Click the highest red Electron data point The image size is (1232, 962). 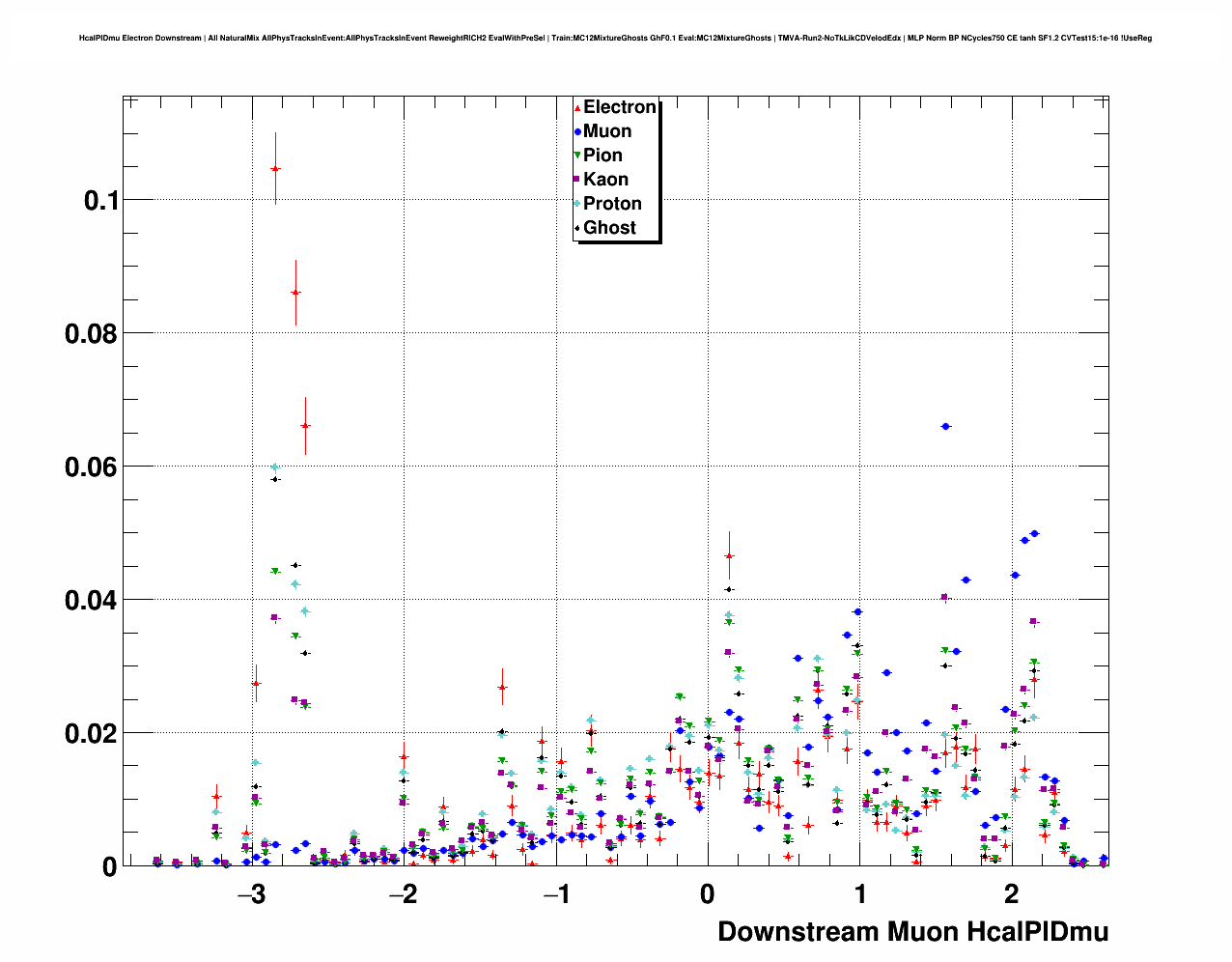[x=275, y=169]
